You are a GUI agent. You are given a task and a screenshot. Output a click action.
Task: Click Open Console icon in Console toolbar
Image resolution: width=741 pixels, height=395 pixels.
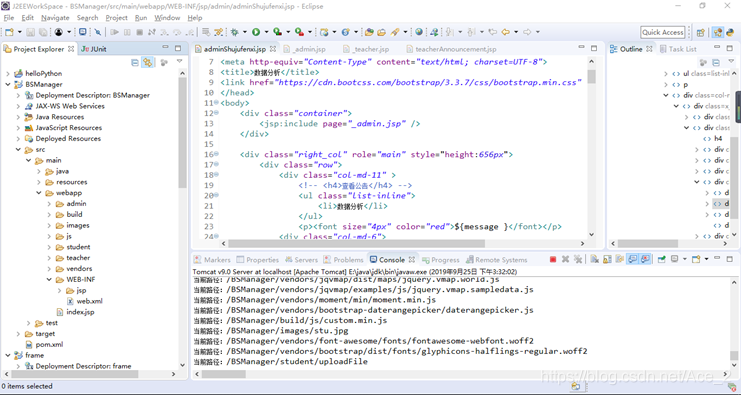coord(696,259)
